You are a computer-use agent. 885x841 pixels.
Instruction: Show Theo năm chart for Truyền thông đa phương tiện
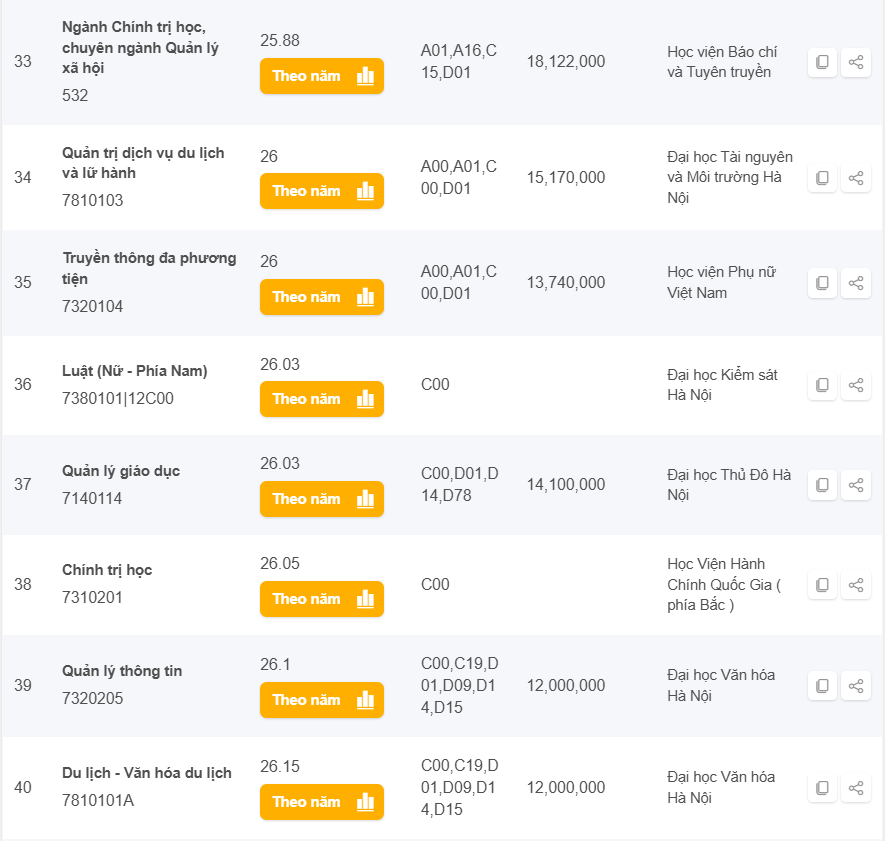tap(321, 297)
